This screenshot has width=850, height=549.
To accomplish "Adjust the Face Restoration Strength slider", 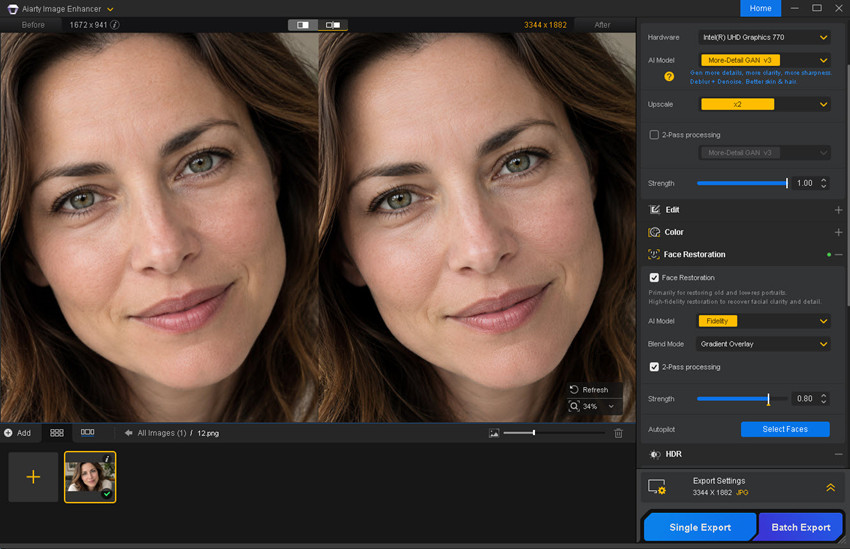I will [742, 399].
